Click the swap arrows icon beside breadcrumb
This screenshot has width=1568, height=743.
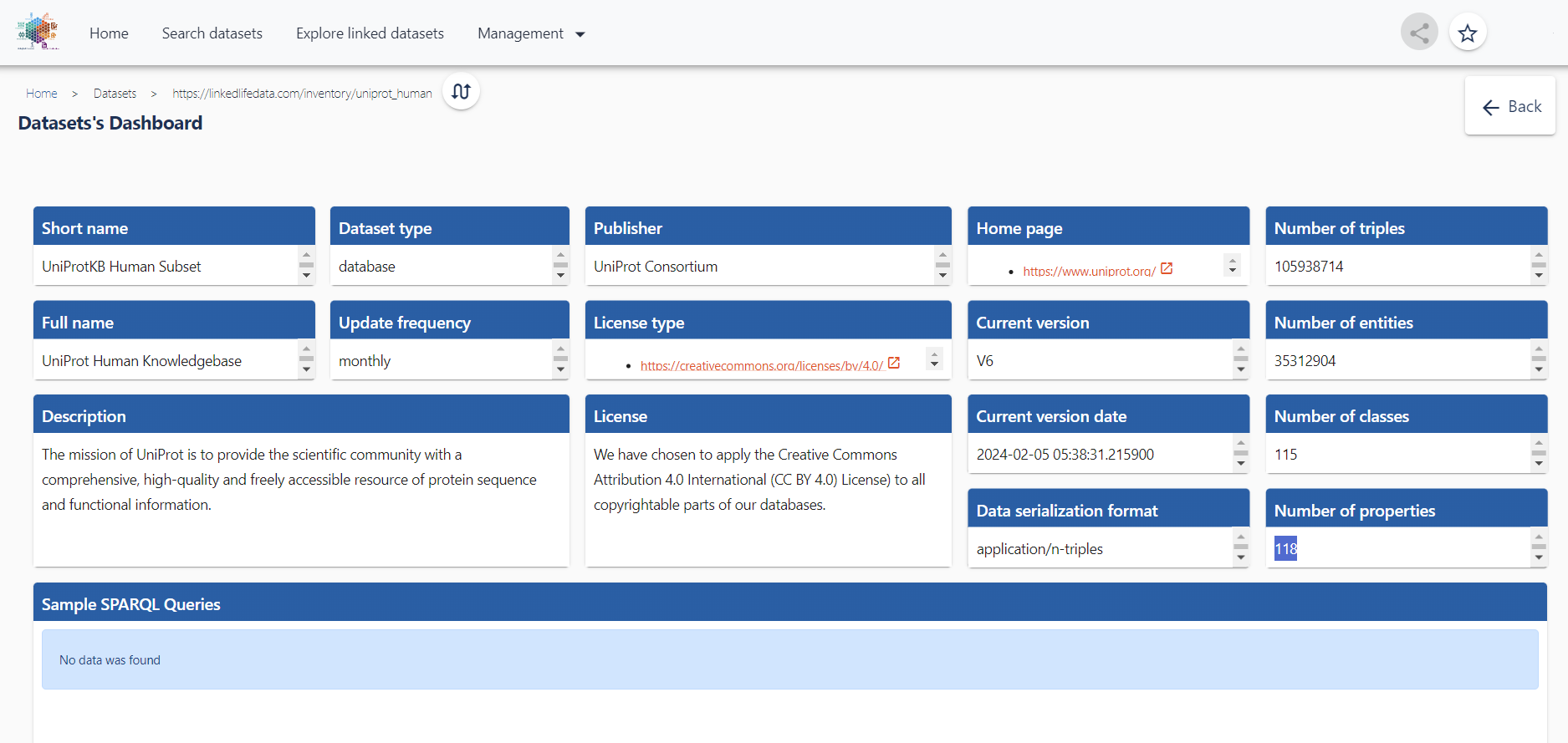461,91
